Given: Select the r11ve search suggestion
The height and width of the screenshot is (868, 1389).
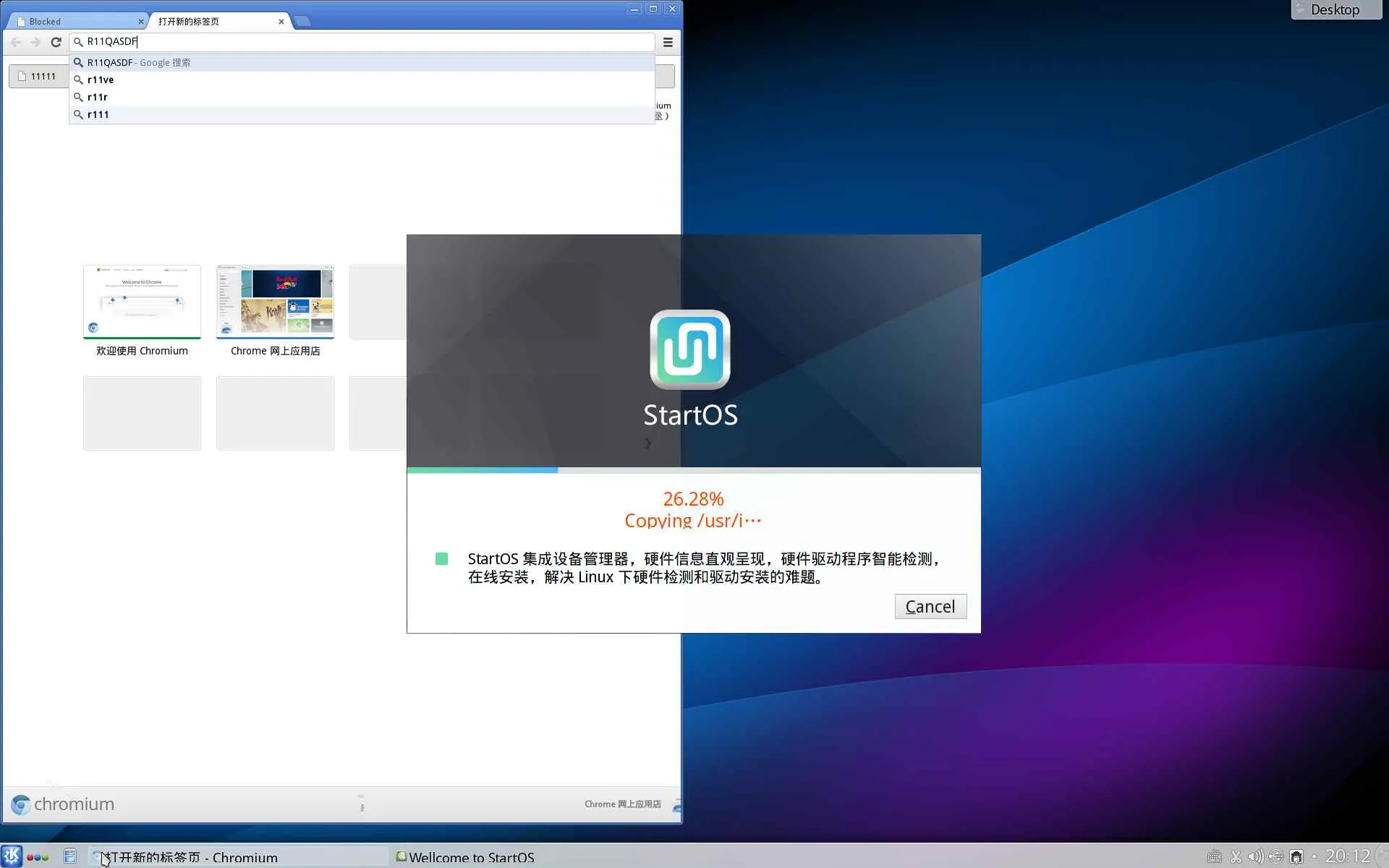Looking at the screenshot, I should pos(101,80).
